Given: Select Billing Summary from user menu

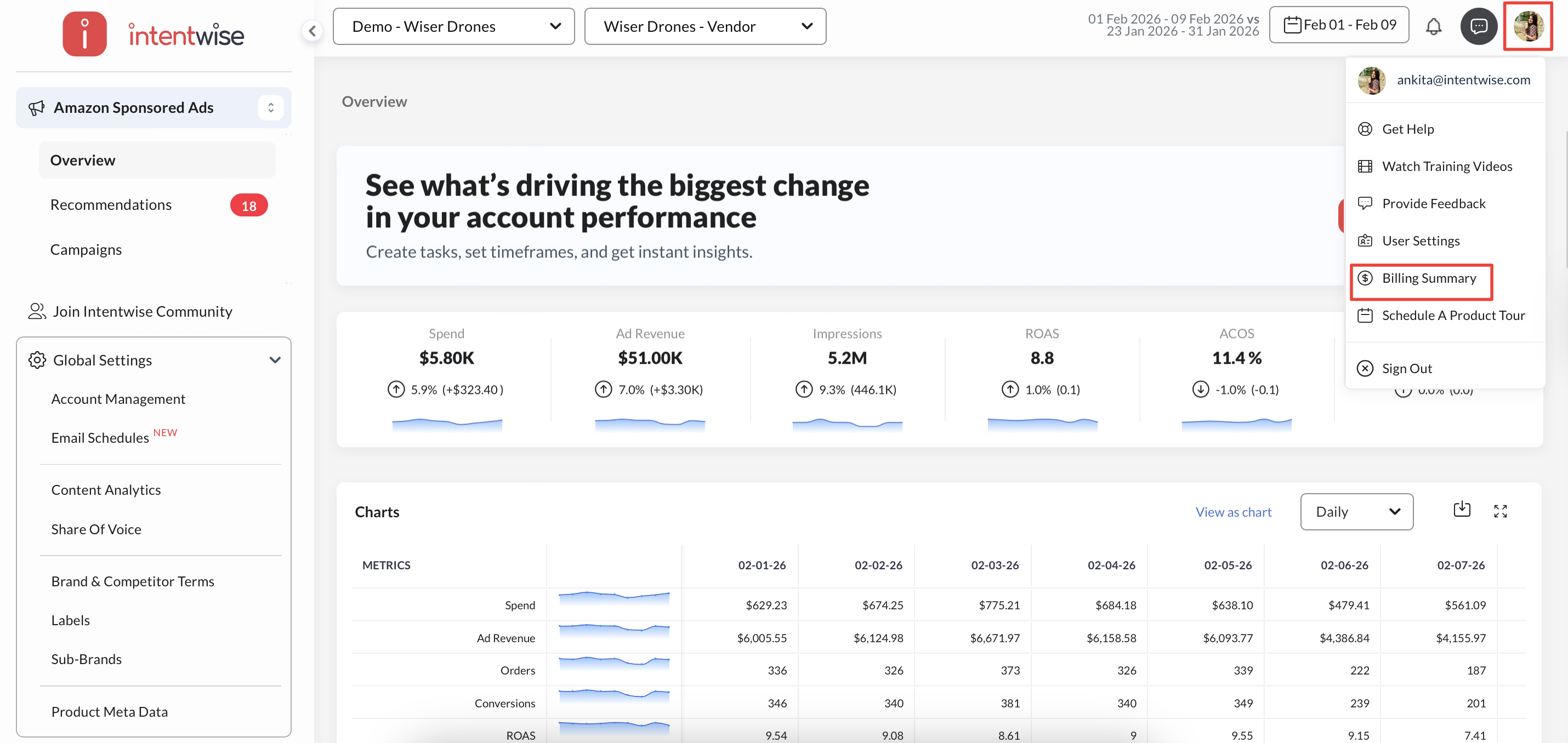Looking at the screenshot, I should (x=1428, y=278).
